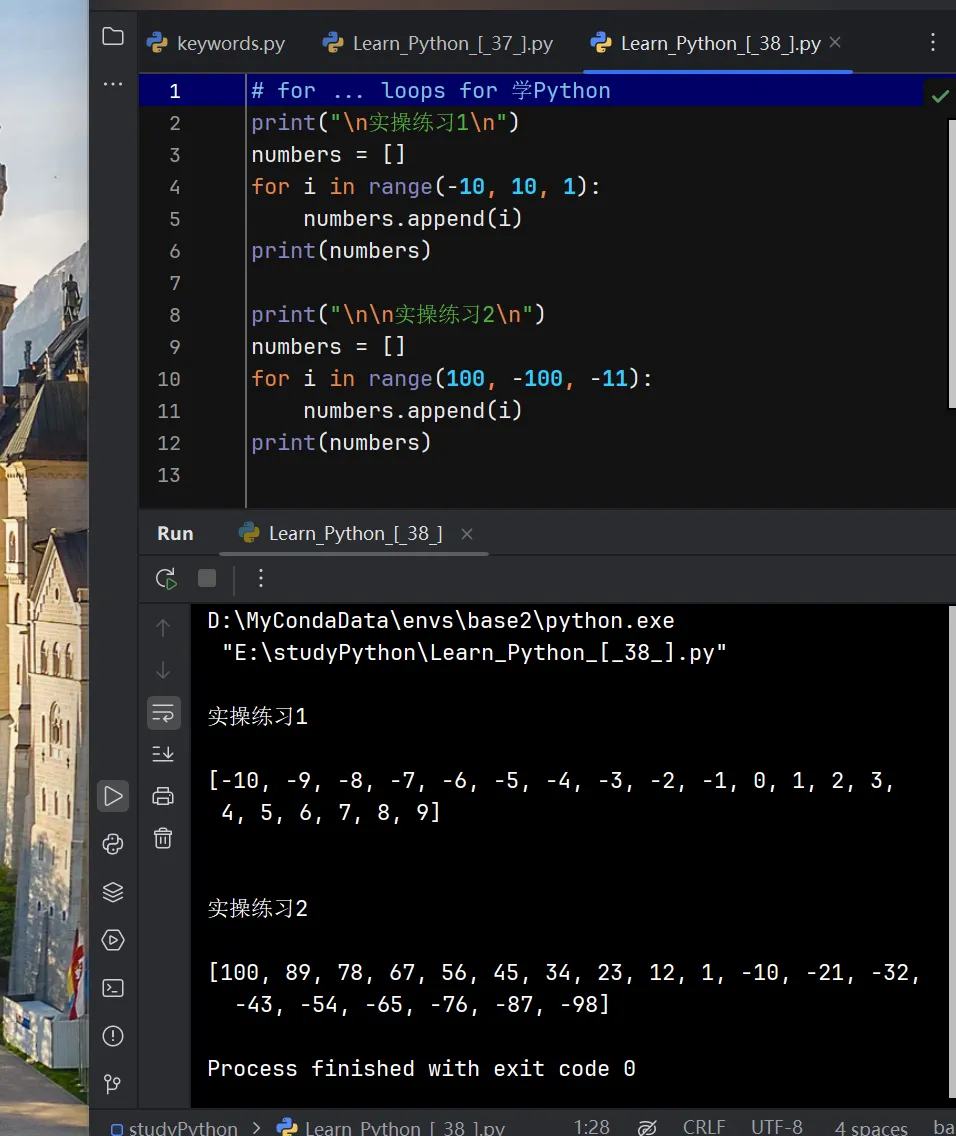This screenshot has height=1136, width=956.
Task: Toggle soft-wrap in run console
Action: [163, 713]
